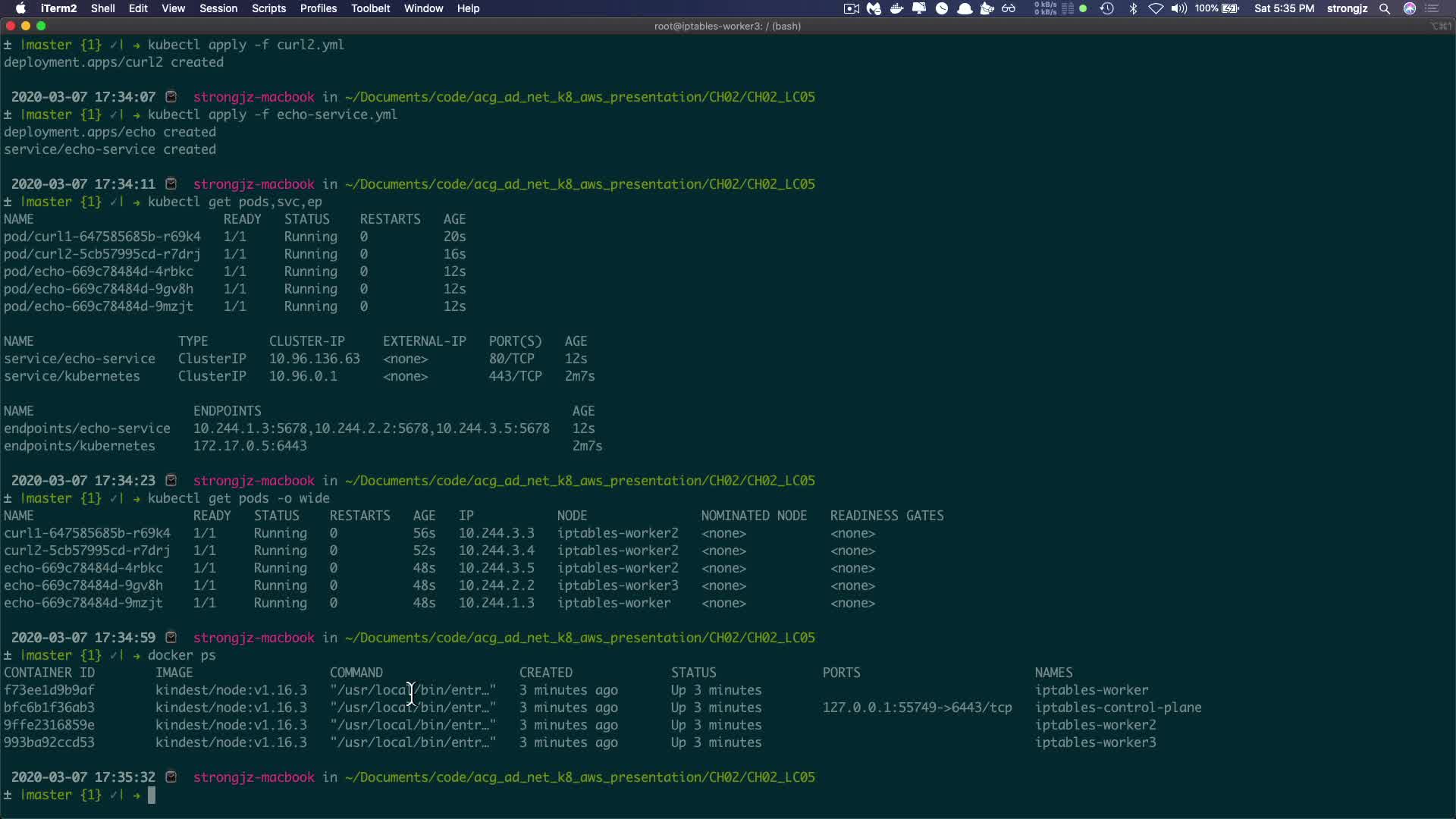The image size is (1456, 819).
Task: Click the Bluetooth status icon
Action: point(1133,8)
